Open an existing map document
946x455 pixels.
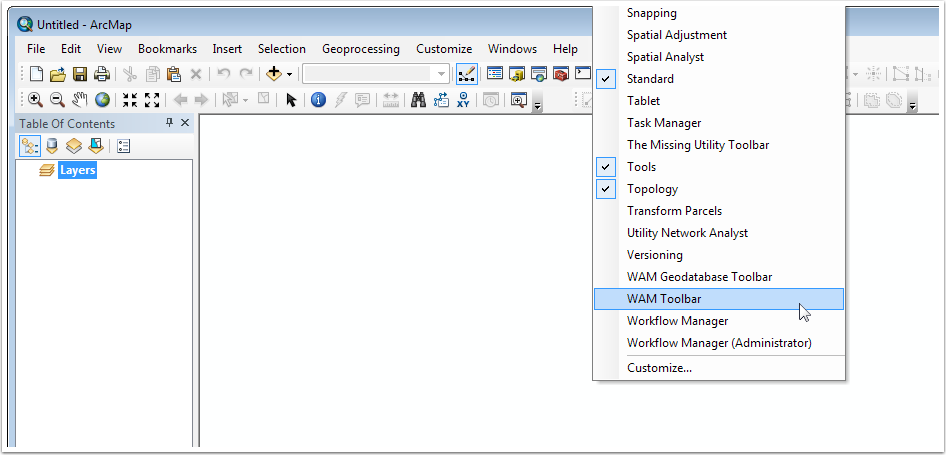(x=58, y=74)
